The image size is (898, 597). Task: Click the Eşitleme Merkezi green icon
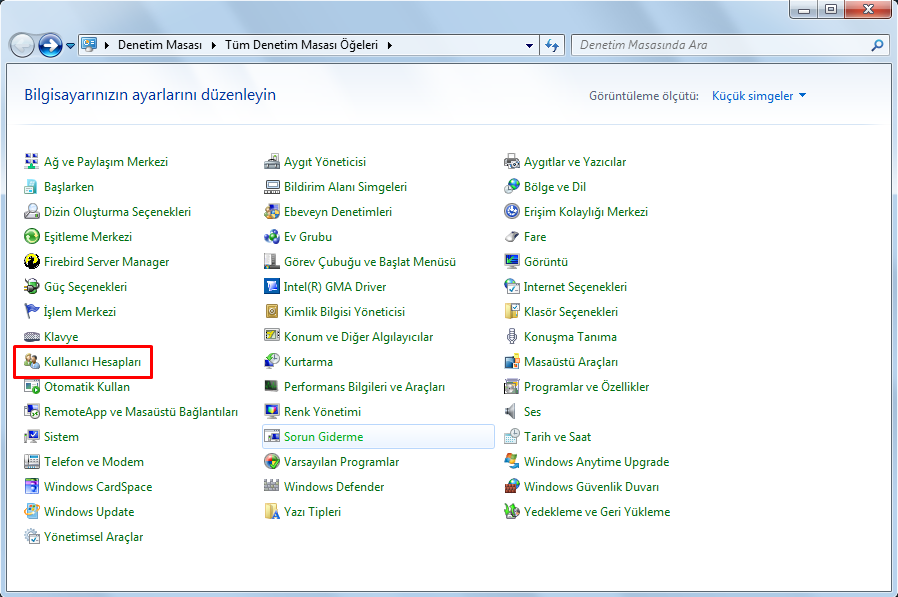31,237
